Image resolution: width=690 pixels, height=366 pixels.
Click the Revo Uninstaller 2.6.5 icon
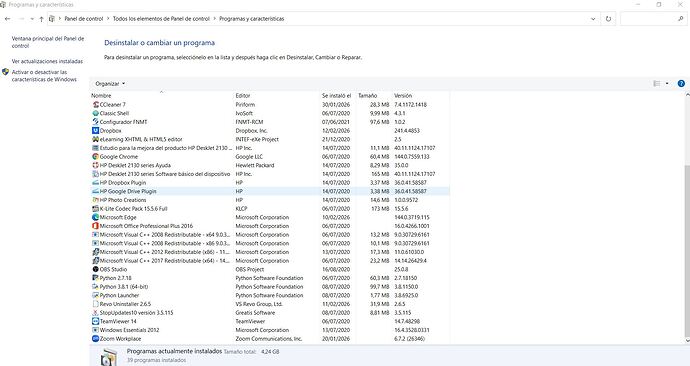pyautogui.click(x=95, y=304)
